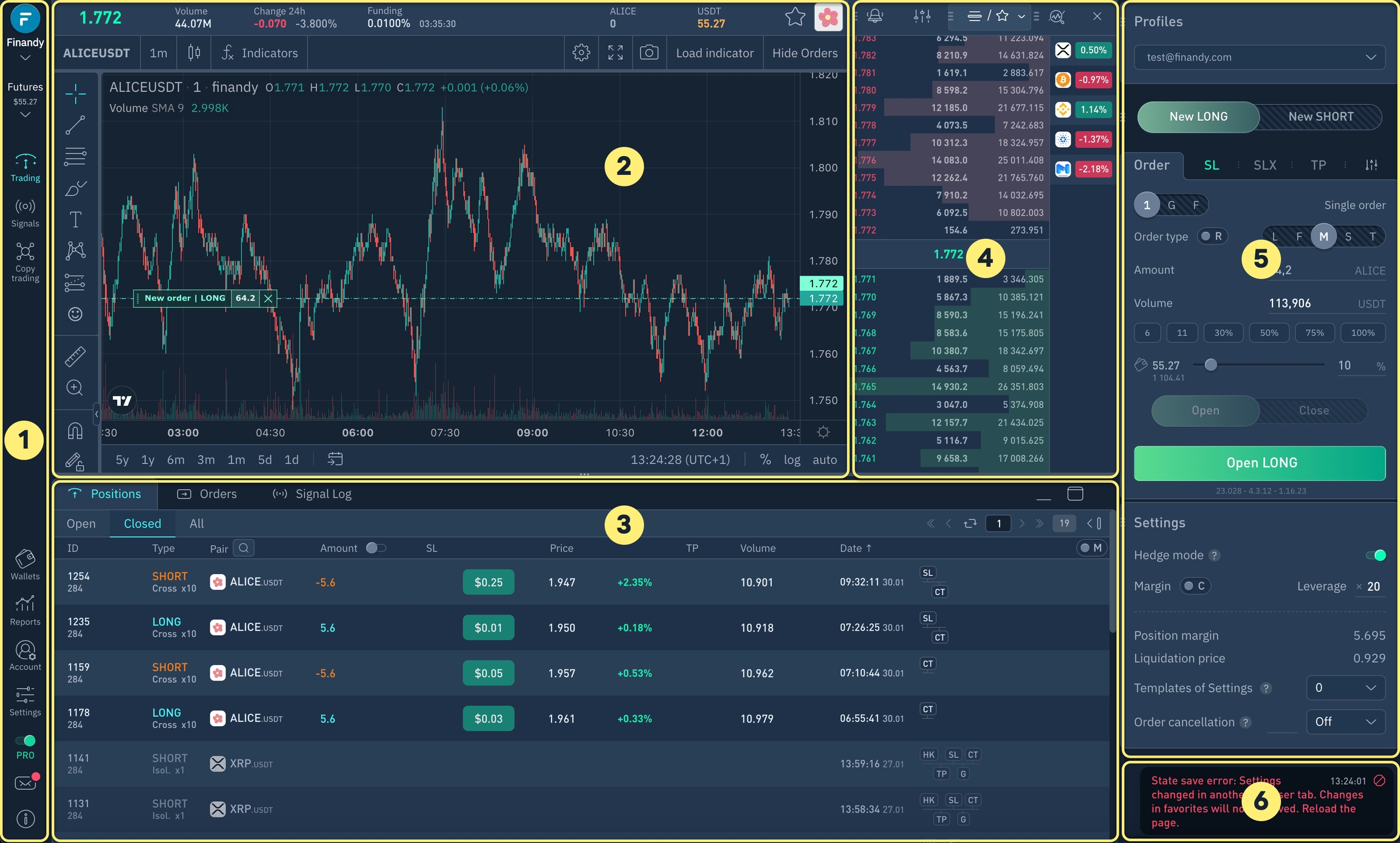
Task: Click Hide Orders button
Action: (805, 53)
